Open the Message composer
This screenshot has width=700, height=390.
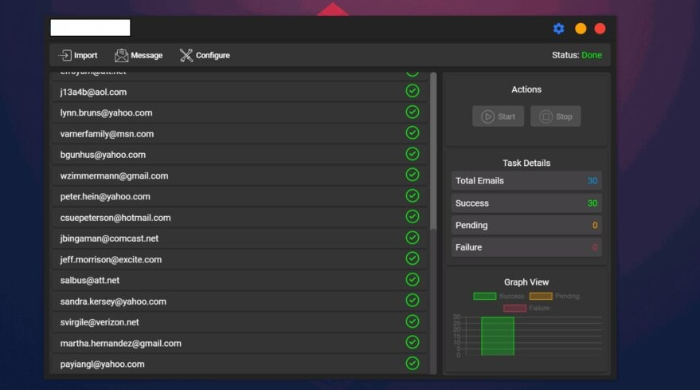click(138, 55)
